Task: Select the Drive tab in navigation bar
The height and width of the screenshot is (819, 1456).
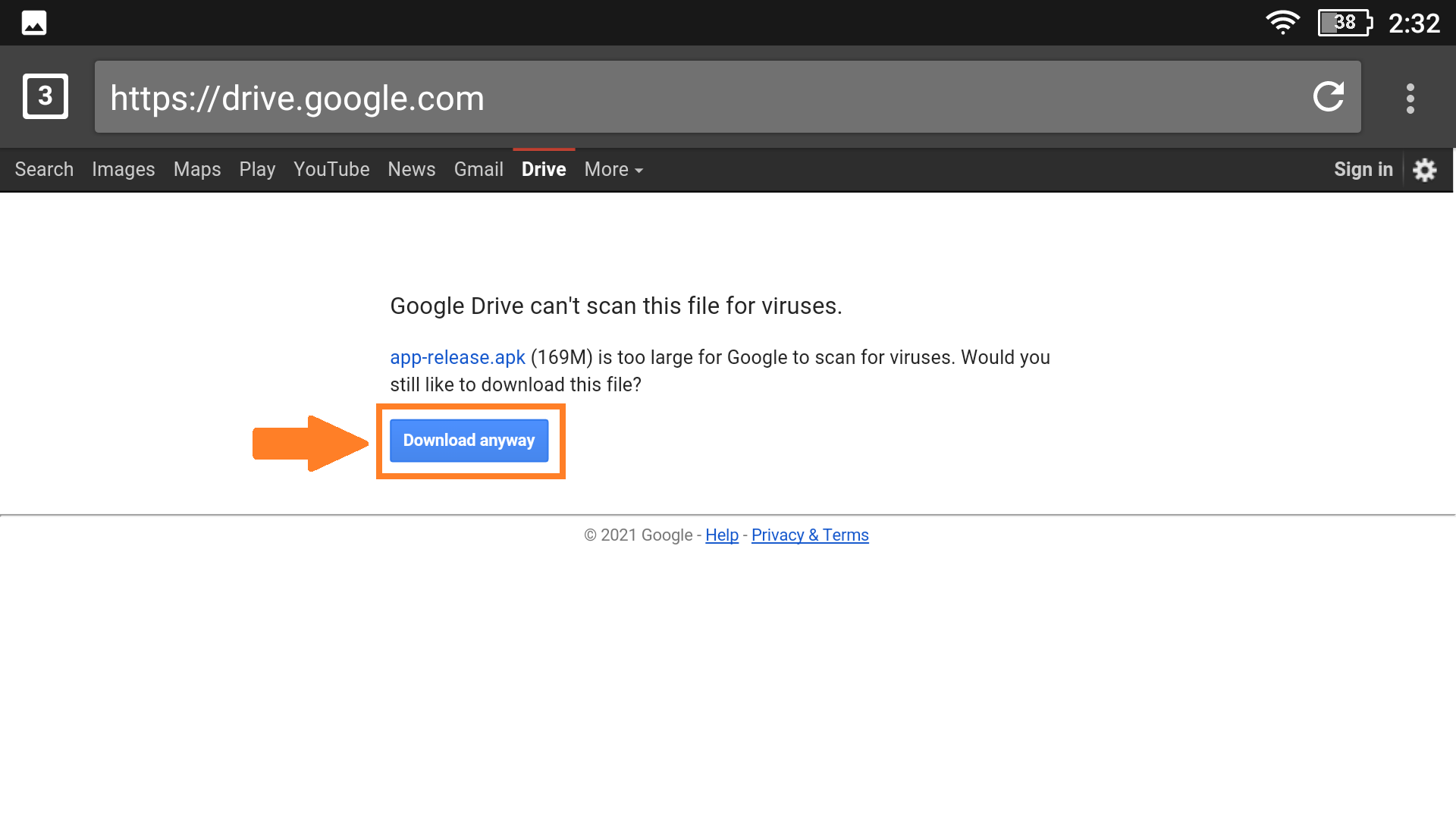Action: pos(544,169)
